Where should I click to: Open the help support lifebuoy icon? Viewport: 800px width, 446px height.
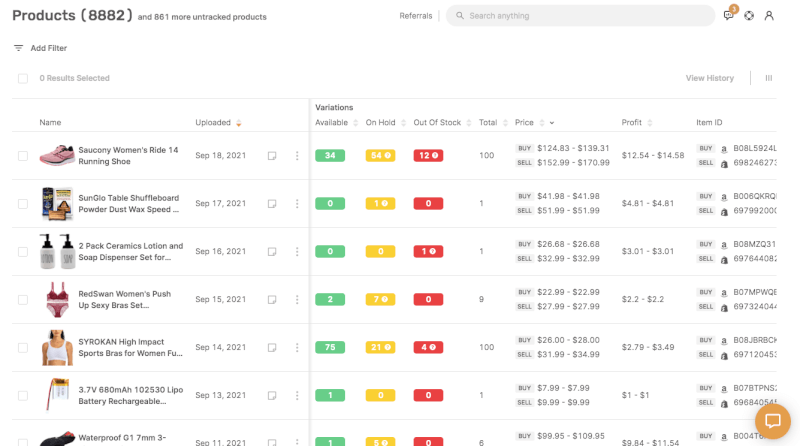[749, 16]
